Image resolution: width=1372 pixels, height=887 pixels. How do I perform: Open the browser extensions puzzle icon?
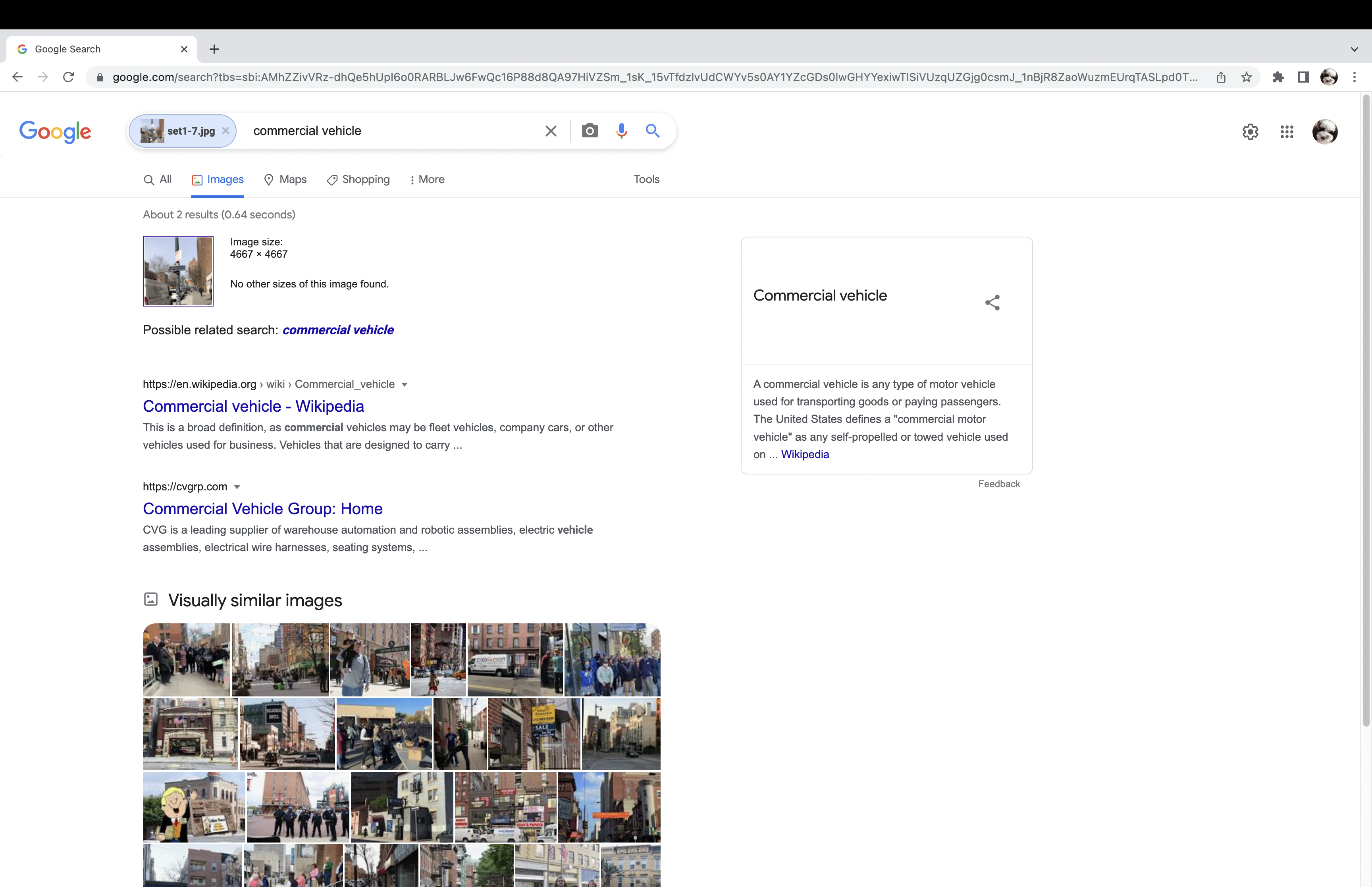pos(1278,77)
